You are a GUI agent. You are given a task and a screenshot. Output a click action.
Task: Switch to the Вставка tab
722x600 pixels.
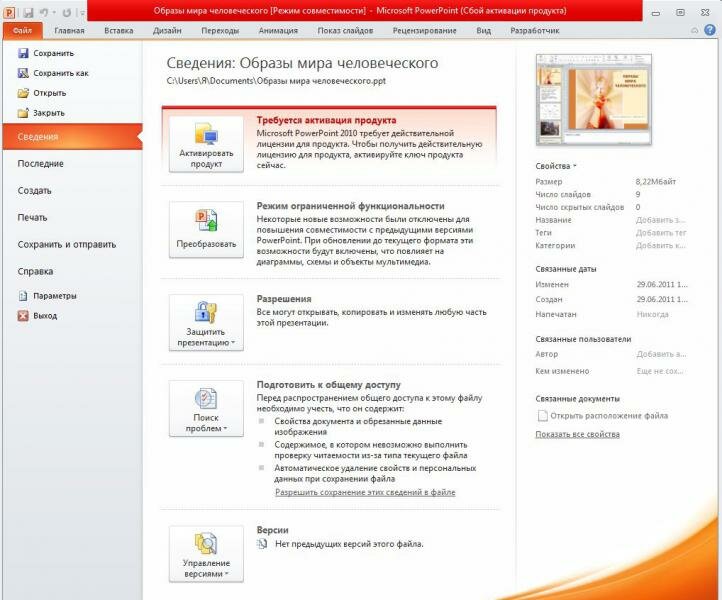[119, 31]
